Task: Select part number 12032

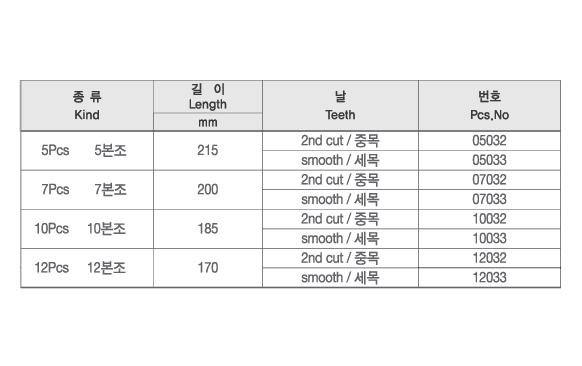Action: (x=489, y=258)
